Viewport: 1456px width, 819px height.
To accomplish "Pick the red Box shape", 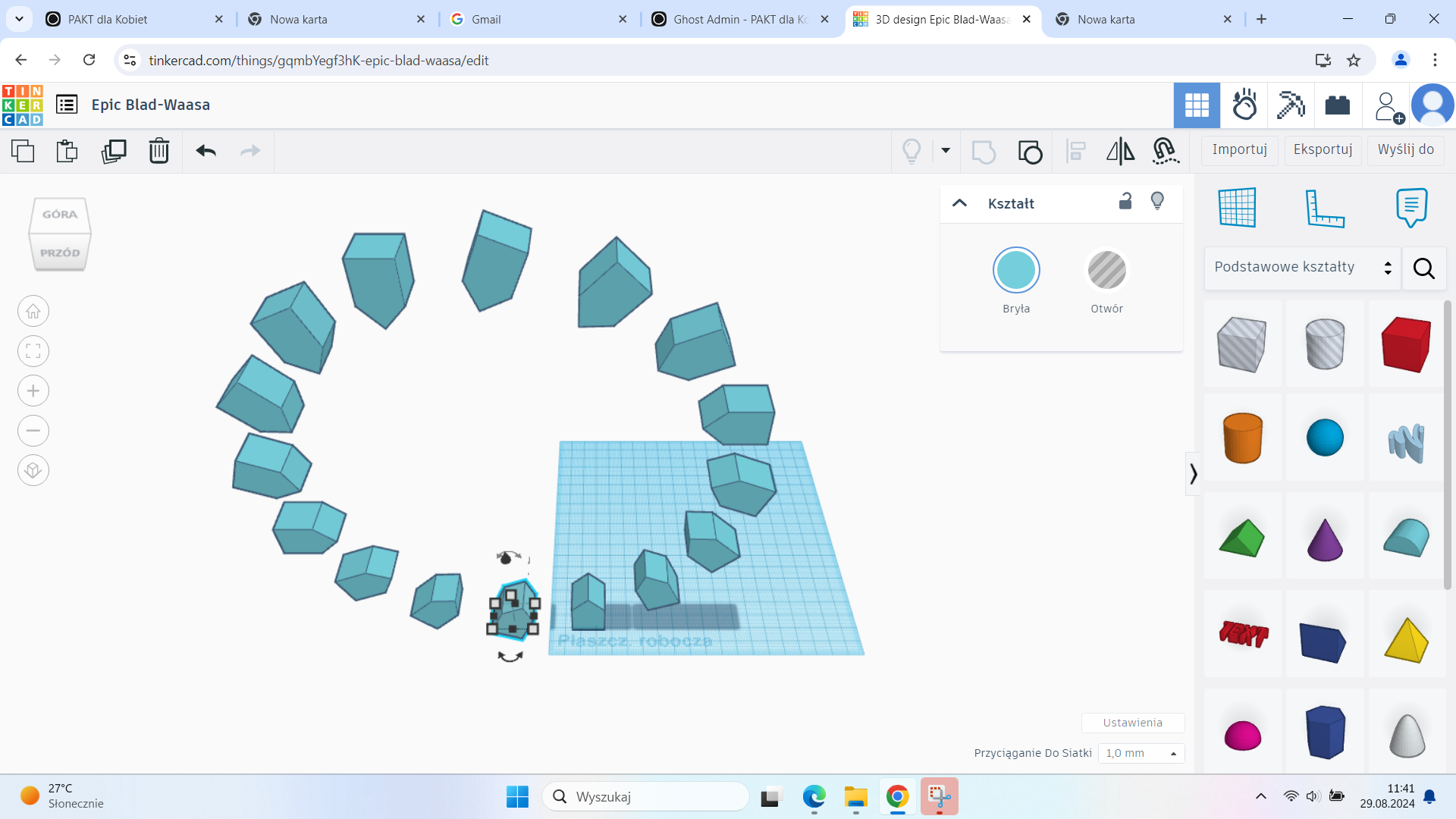I will (1407, 344).
